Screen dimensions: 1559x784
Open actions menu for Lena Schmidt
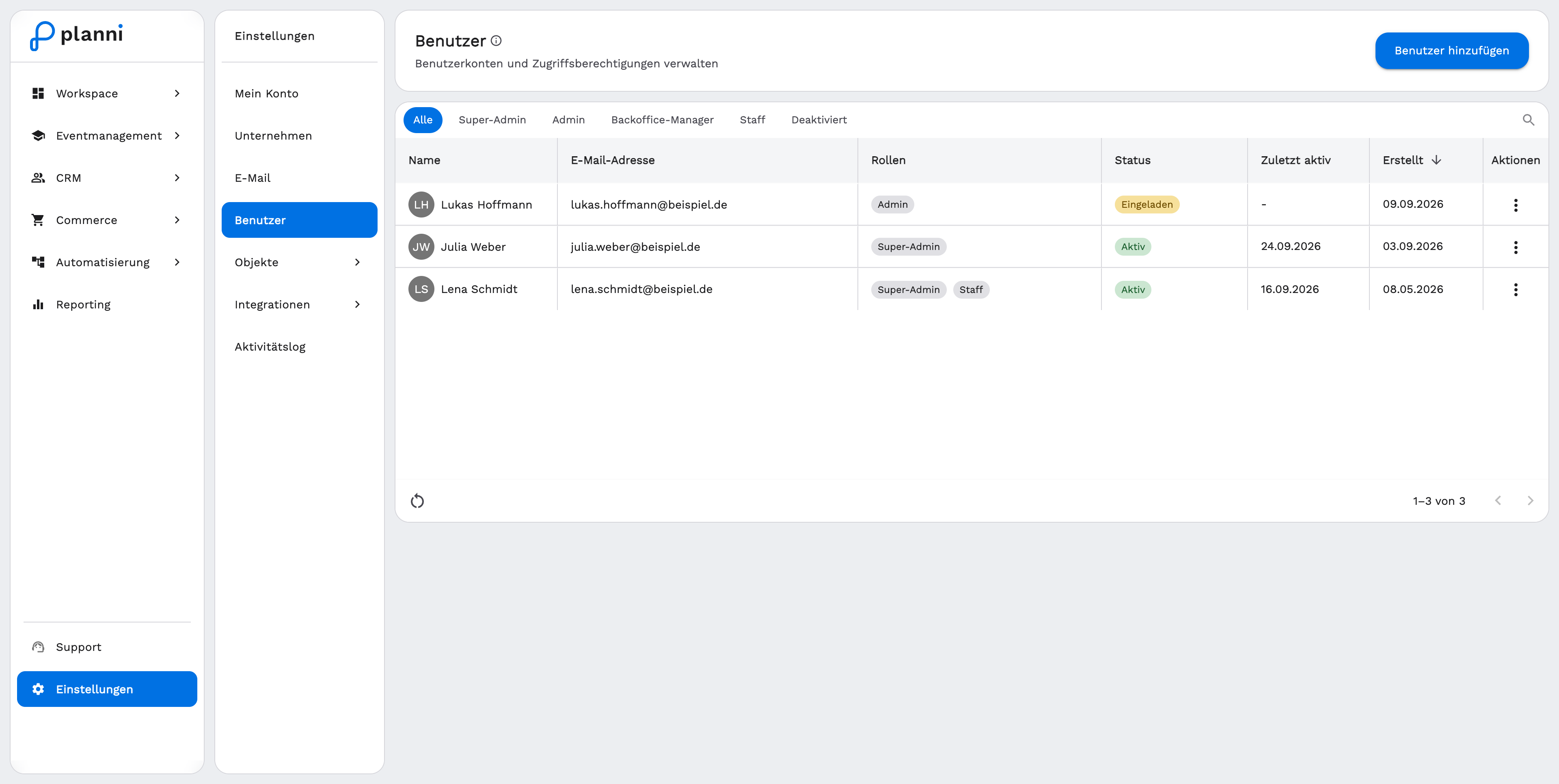click(x=1516, y=290)
